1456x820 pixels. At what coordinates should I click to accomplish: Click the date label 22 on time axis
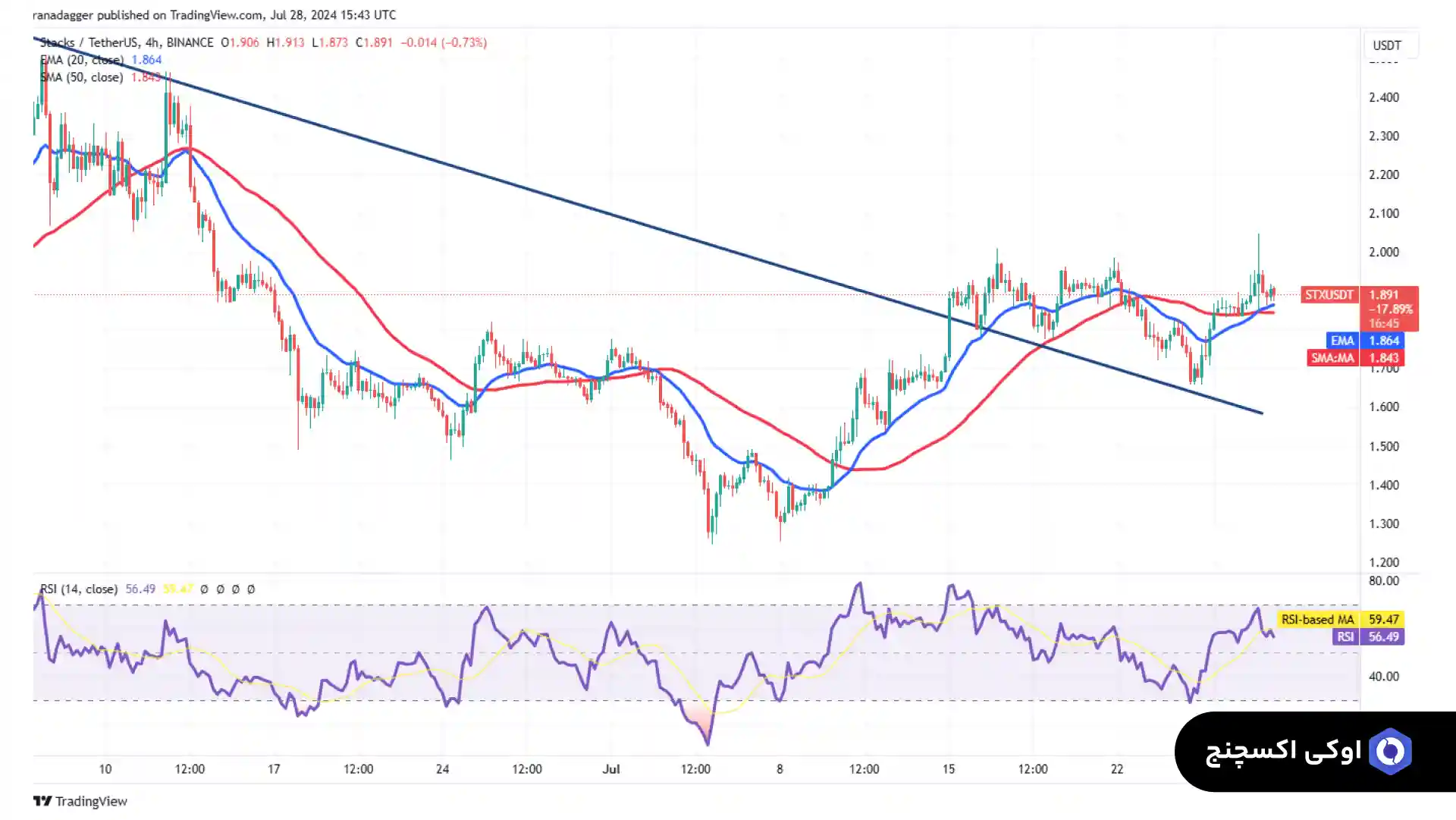[x=1117, y=769]
